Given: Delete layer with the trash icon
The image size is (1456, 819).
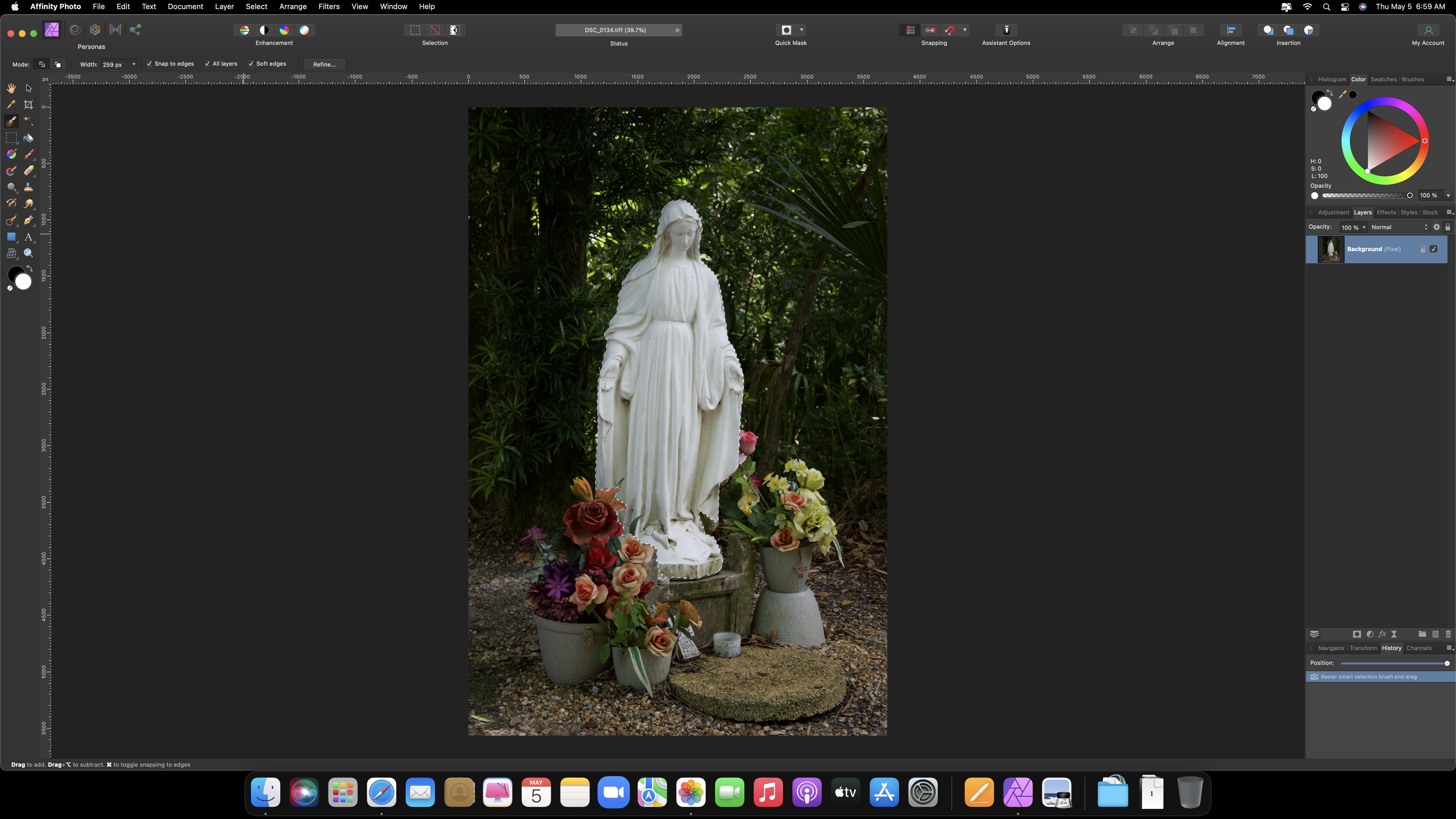Looking at the screenshot, I should (1448, 634).
